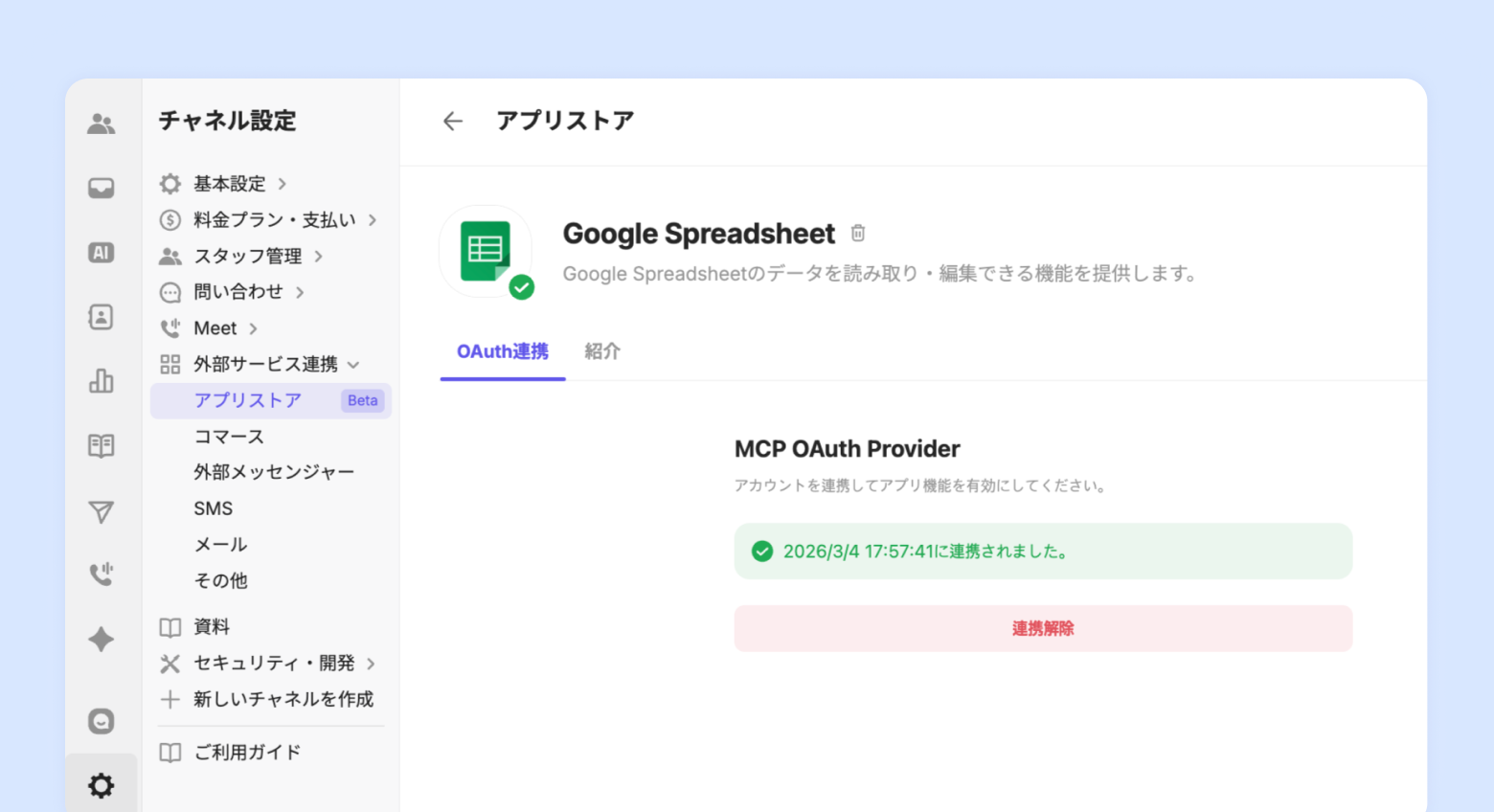This screenshot has height=812, width=1494.
Task: Click the Beta badge on アプリストア
Action: coord(362,400)
